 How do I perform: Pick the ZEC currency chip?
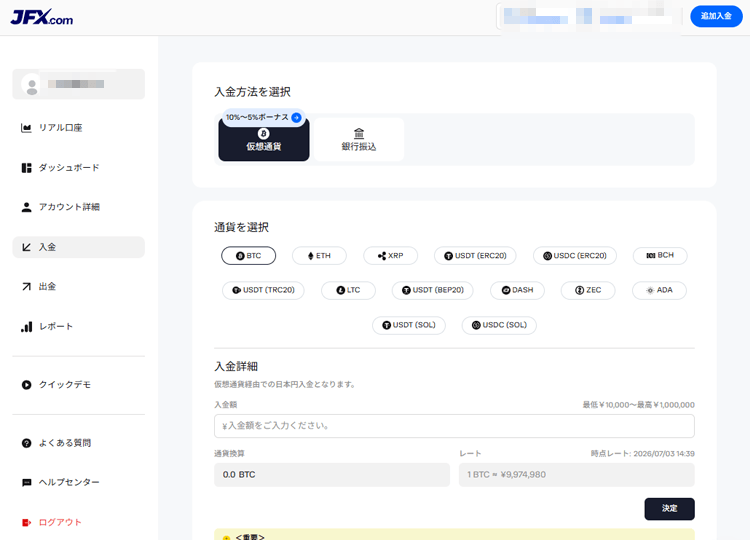pos(588,290)
